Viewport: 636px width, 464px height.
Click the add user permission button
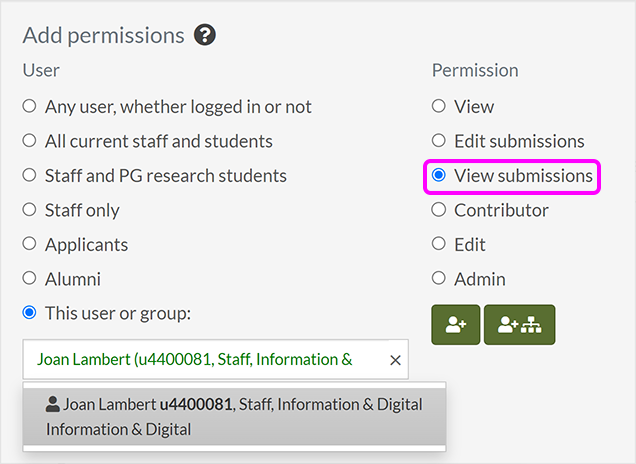pyautogui.click(x=455, y=324)
